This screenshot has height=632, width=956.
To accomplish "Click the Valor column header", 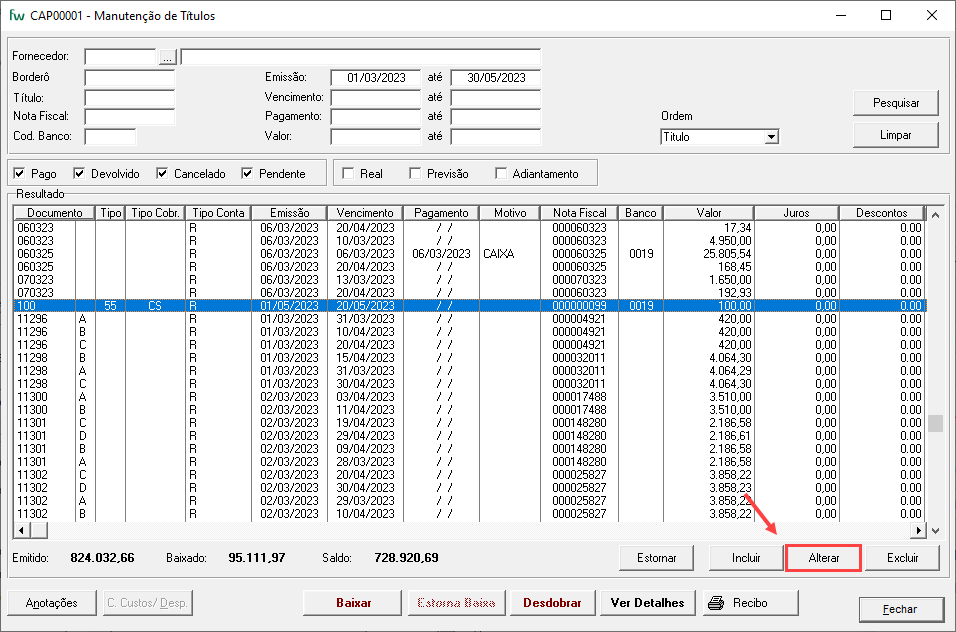I will 708,213.
